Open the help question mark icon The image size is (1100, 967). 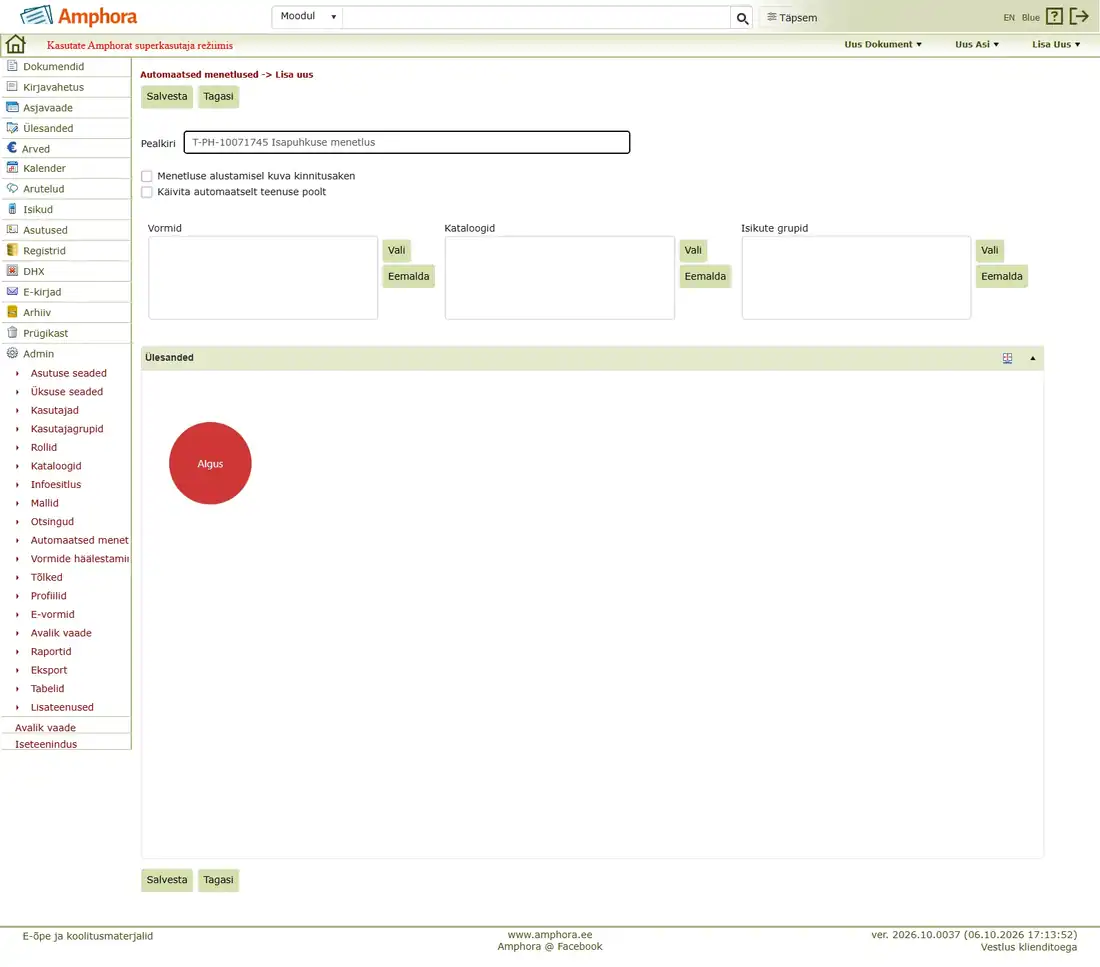[x=1054, y=16]
